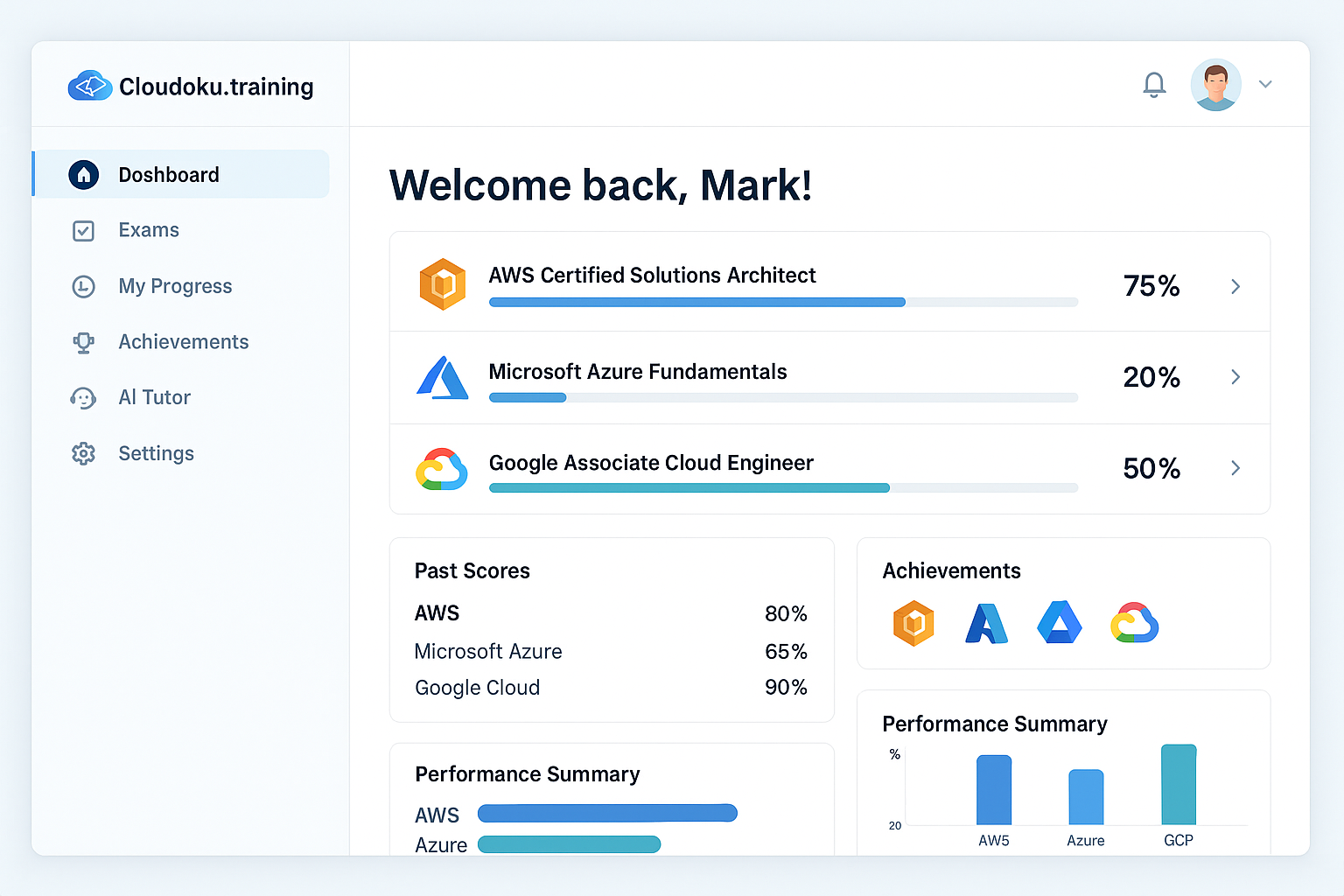1344x896 pixels.
Task: Expand the user account dropdown chevron
Action: 1265,84
